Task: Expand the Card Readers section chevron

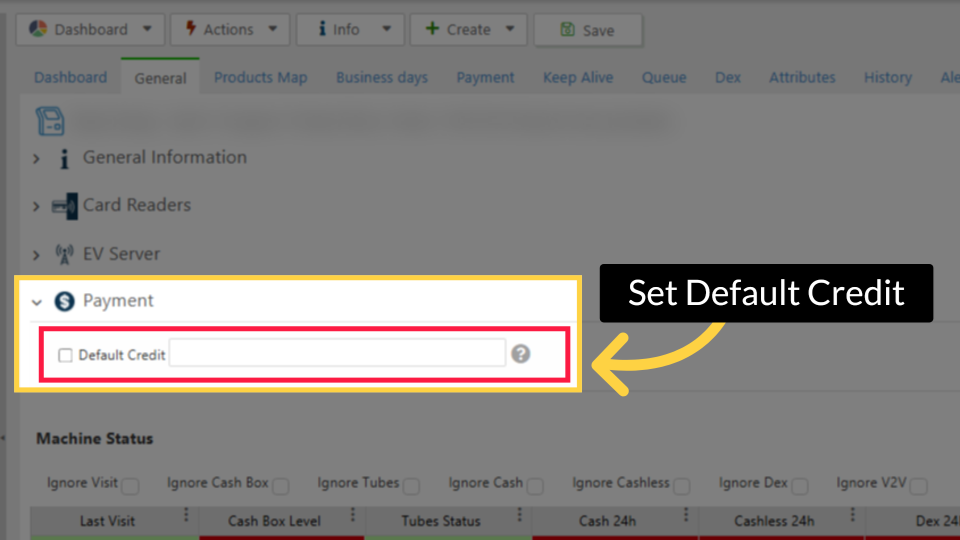Action: 36,206
